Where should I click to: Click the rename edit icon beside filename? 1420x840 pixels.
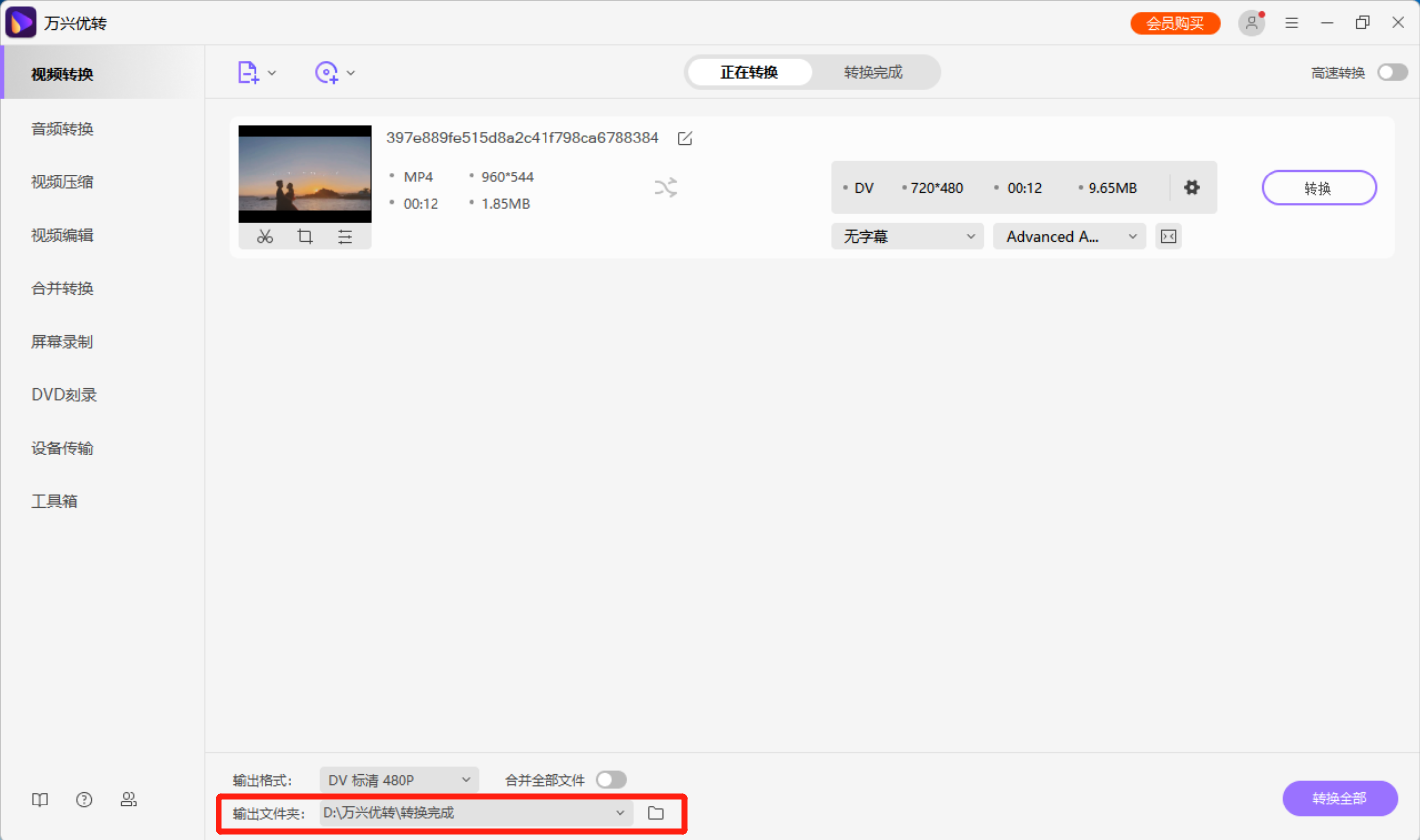(x=685, y=138)
